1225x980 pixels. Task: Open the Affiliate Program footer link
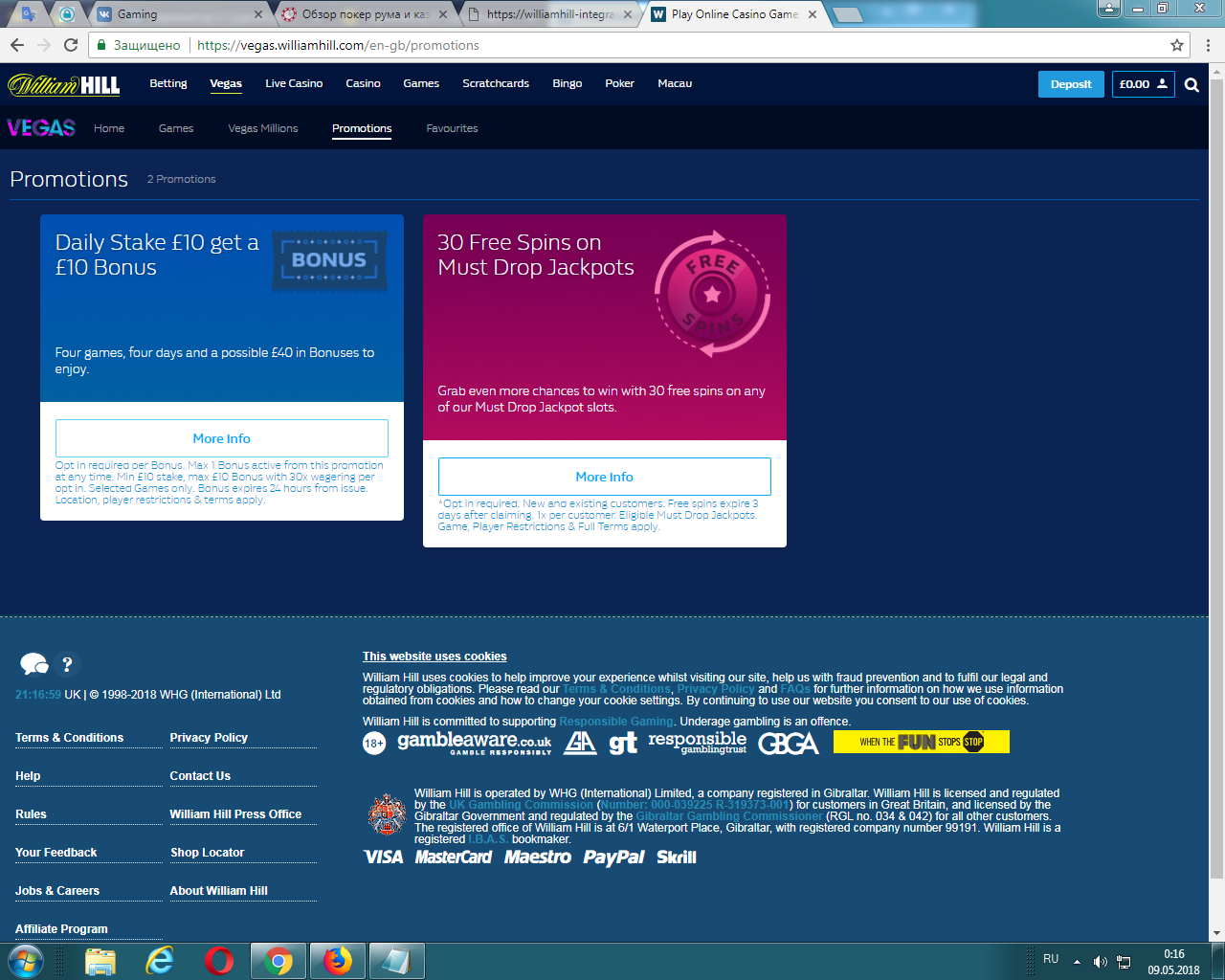(61, 929)
